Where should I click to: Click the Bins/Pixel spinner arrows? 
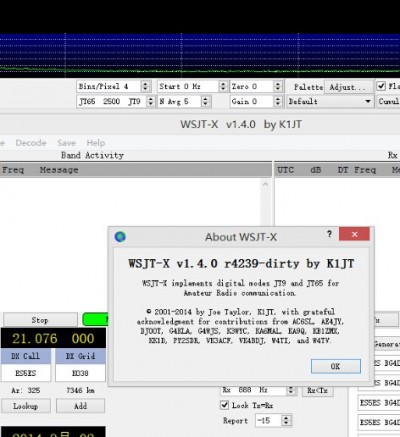coord(145,87)
